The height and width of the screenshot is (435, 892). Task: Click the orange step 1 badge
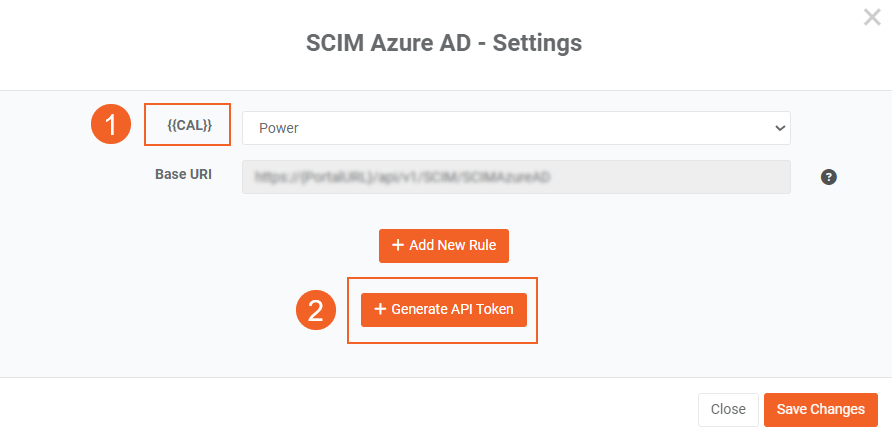click(111, 125)
